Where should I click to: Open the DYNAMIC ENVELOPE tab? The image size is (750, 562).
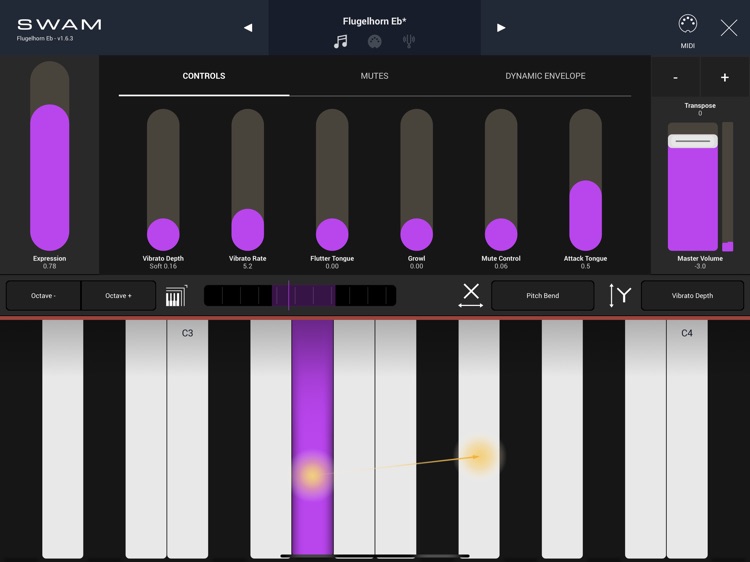[545, 76]
